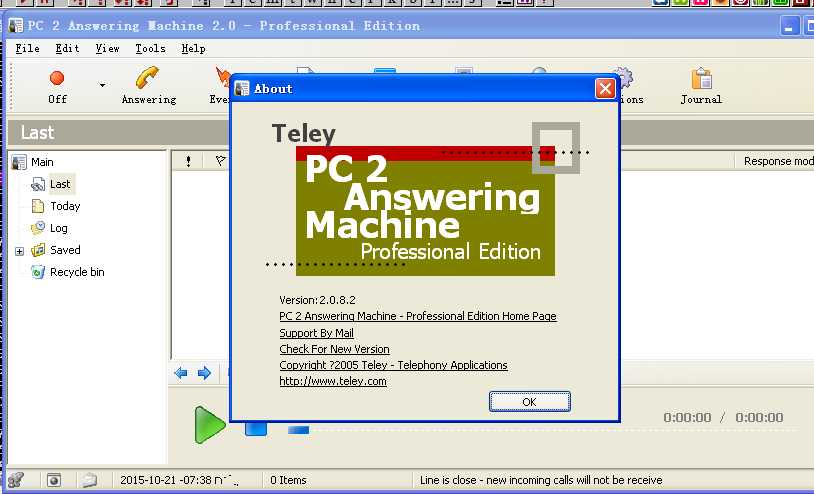
Task: Click the Response mode column header
Action: pyautogui.click(x=778, y=161)
